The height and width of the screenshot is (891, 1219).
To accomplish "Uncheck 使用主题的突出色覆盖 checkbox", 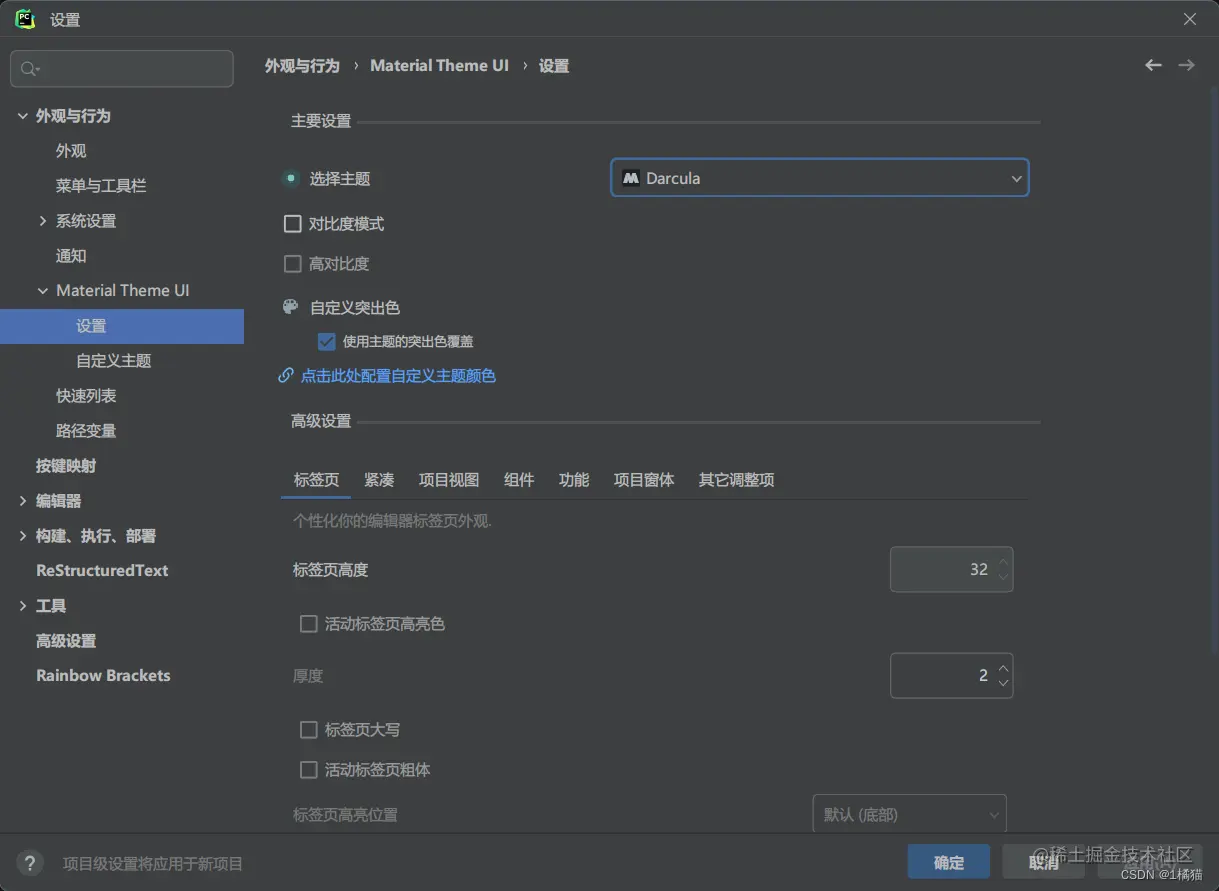I will [x=327, y=341].
